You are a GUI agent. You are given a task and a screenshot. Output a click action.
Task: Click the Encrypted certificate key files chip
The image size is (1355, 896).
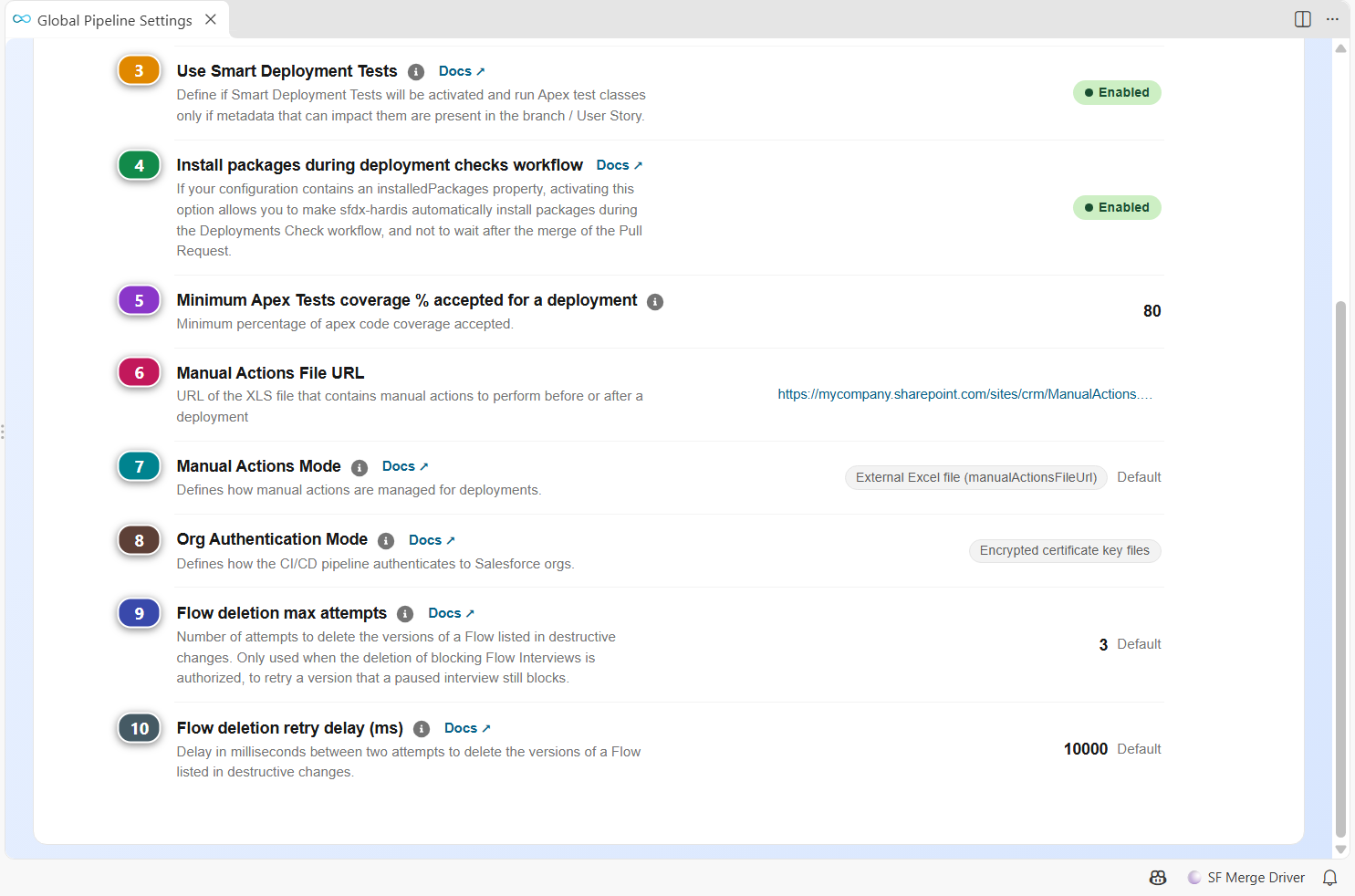point(1065,550)
